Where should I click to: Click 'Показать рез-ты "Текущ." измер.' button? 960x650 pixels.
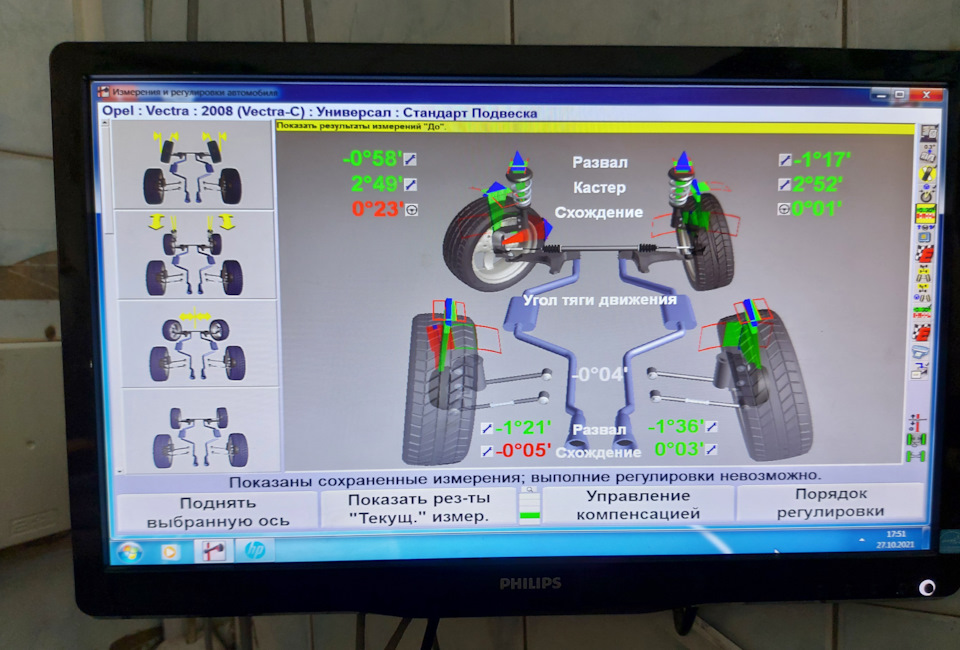coord(419,508)
